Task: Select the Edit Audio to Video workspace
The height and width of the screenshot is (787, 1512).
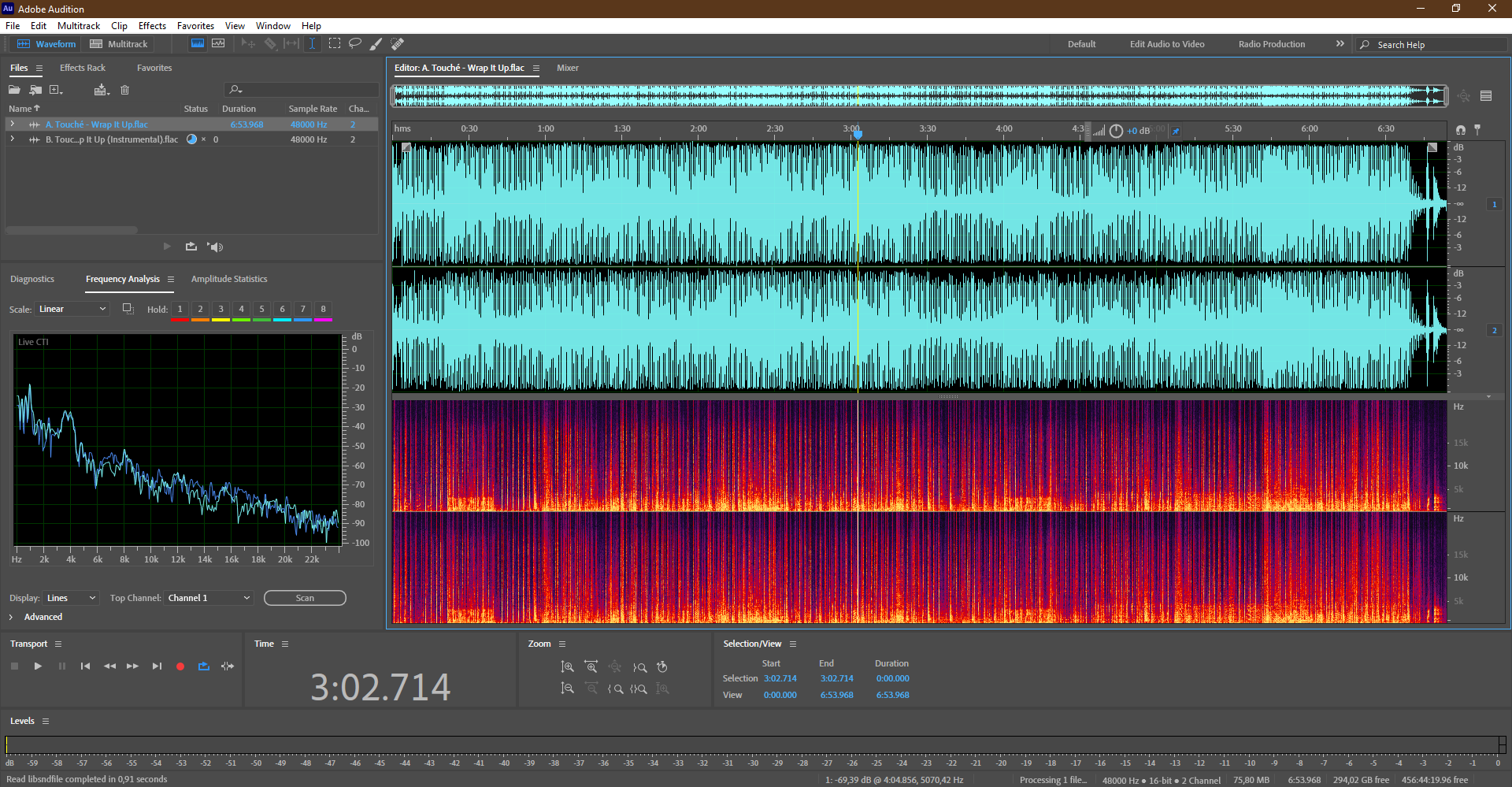Action: coord(1167,44)
